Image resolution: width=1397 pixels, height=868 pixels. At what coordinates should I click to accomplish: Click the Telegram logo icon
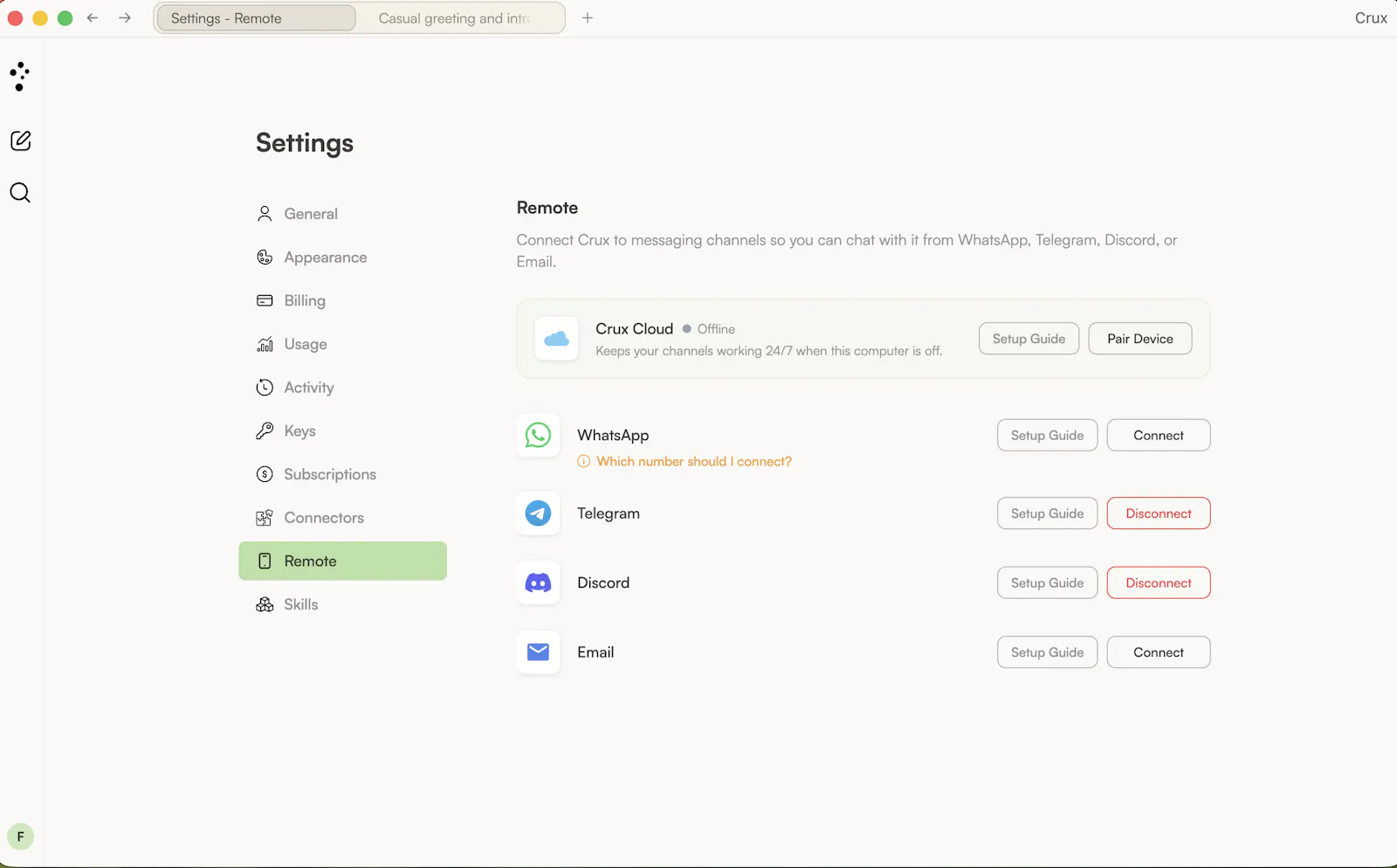[538, 513]
